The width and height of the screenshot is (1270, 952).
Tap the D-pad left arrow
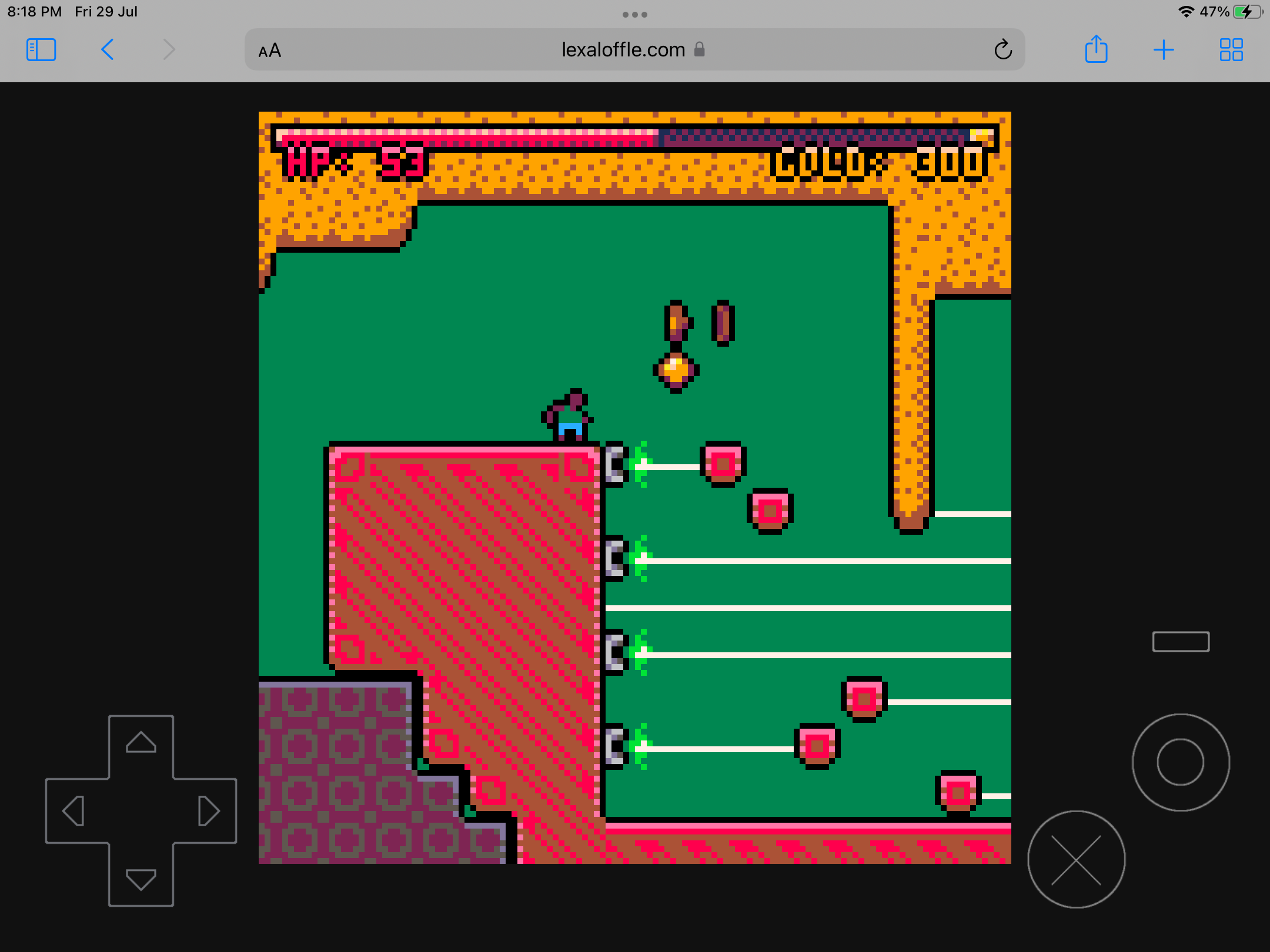click(73, 811)
